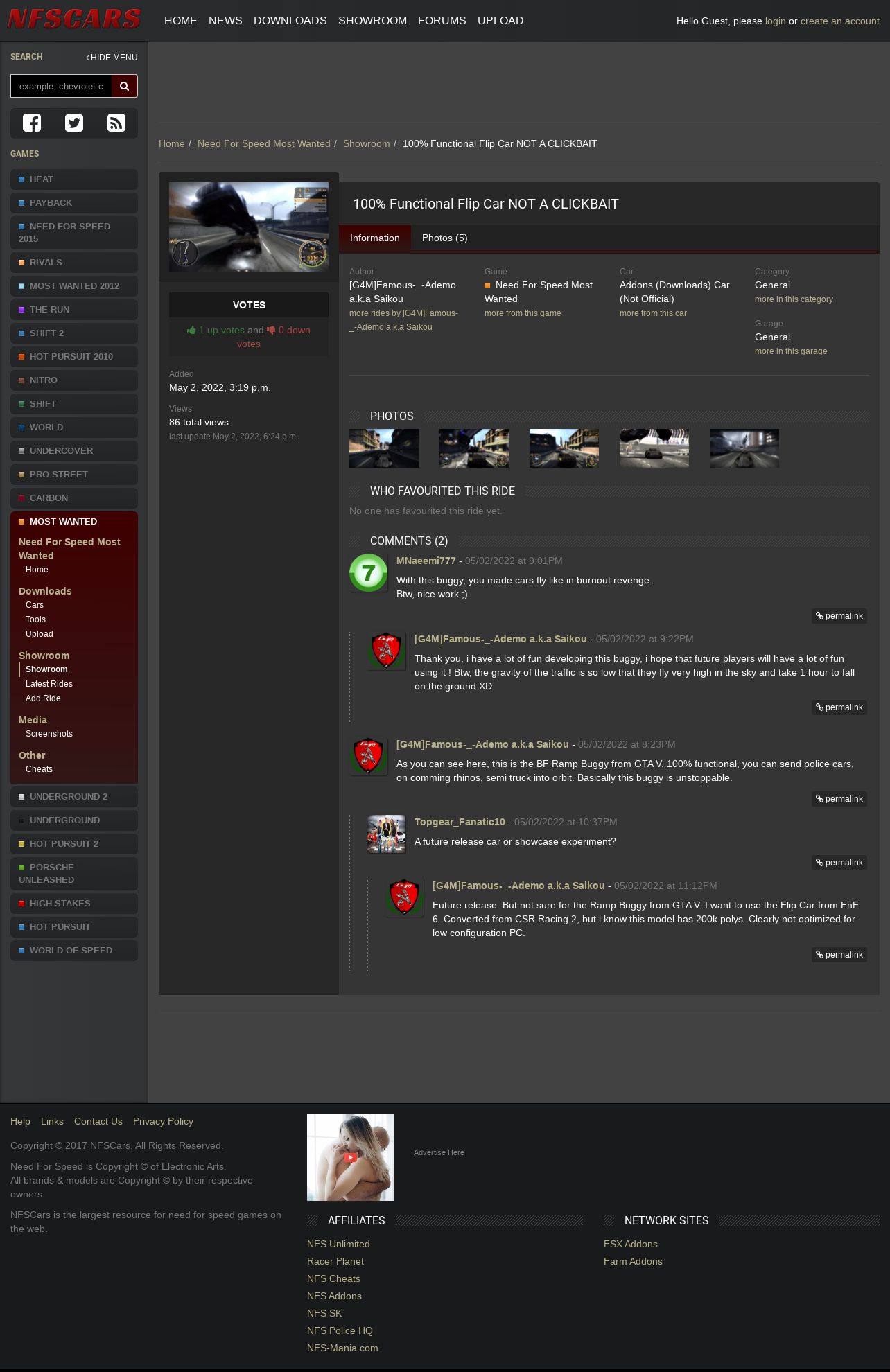Screen dimensions: 890x1372
Task: Select the Information tab
Action: (x=374, y=238)
